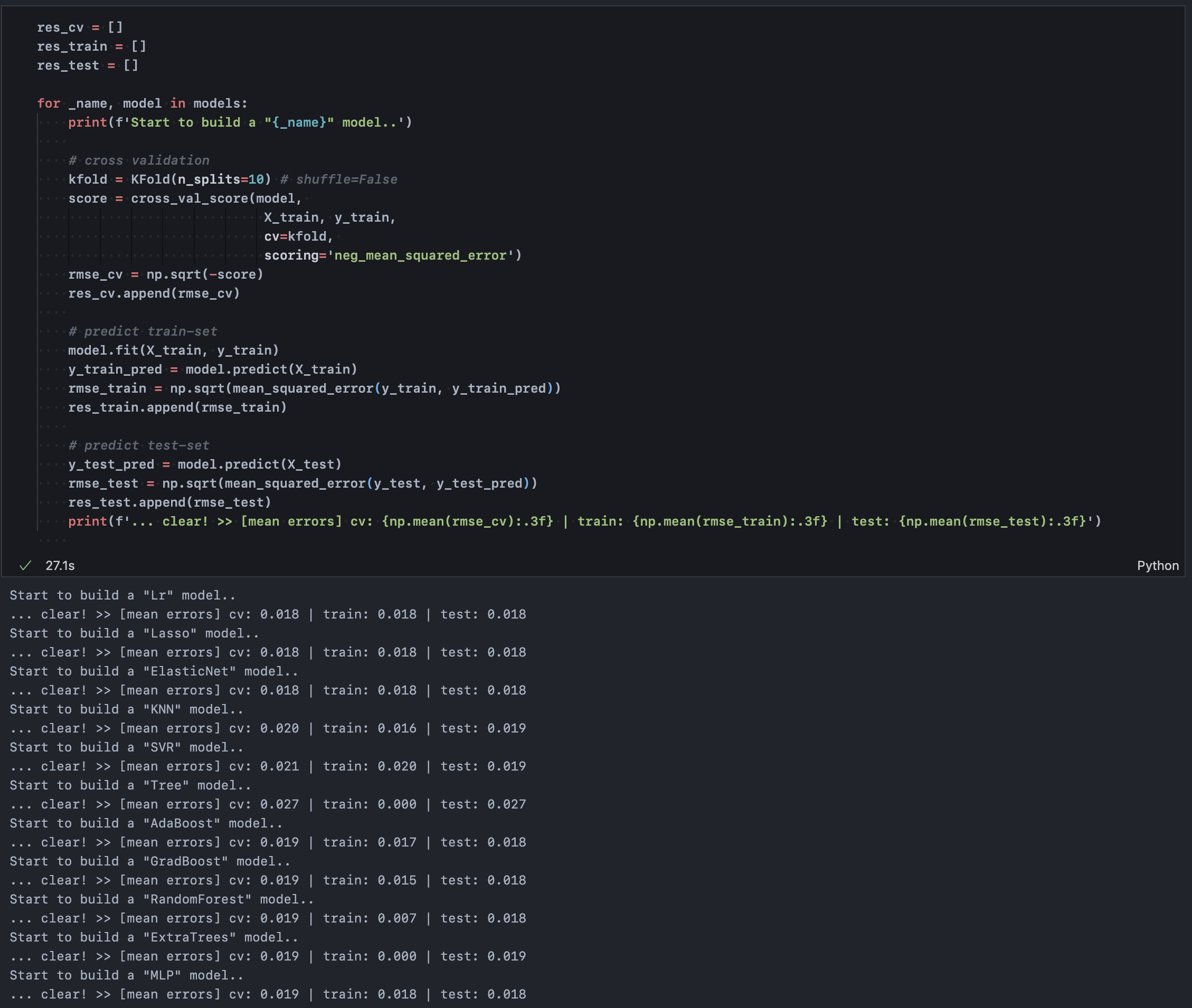This screenshot has height=1008, width=1192.
Task: Click the 'y_test_pred = model.predict(X_test)' line
Action: pyautogui.click(x=205, y=464)
